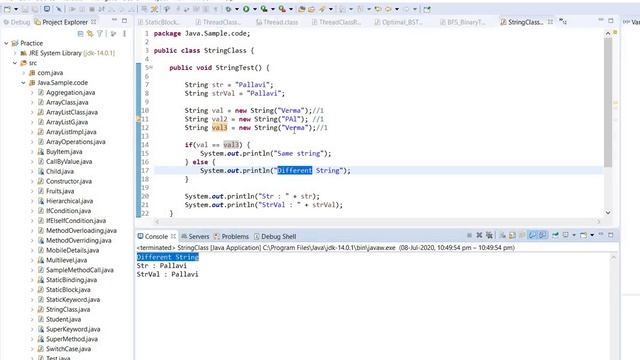Click the warning marker on line 11
The height and width of the screenshot is (360, 640).
coord(138,119)
